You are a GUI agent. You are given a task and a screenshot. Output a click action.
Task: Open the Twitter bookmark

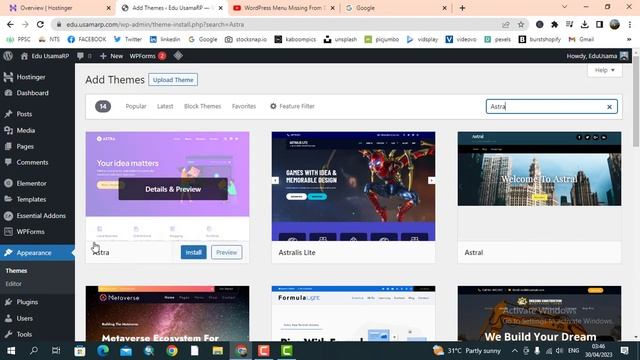point(128,39)
